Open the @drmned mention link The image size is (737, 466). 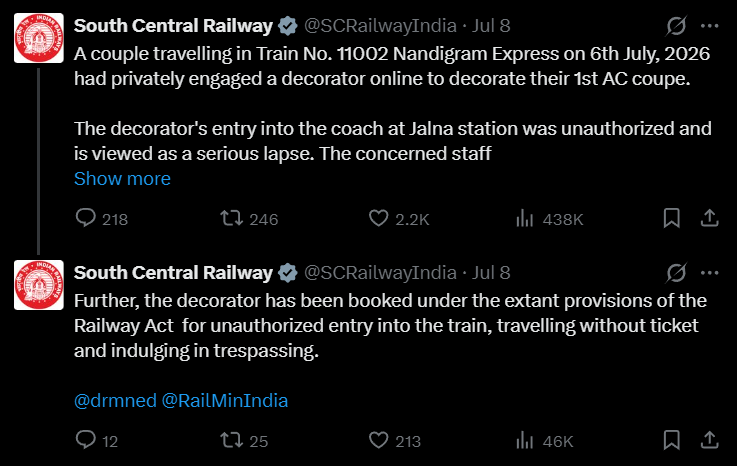point(115,401)
